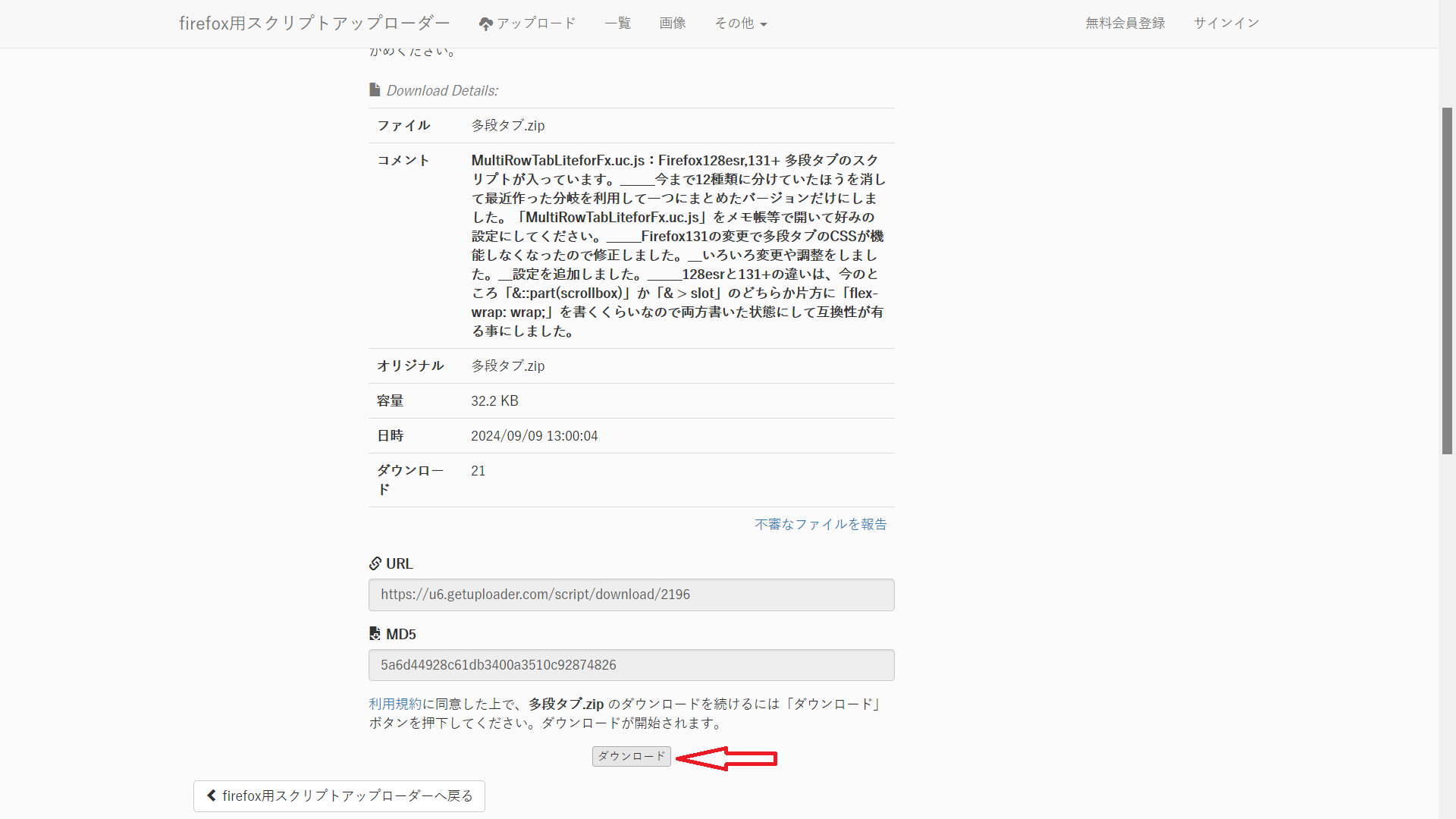This screenshot has width=1456, height=819.
Task: Click the MD5 file icon
Action: coord(375,633)
